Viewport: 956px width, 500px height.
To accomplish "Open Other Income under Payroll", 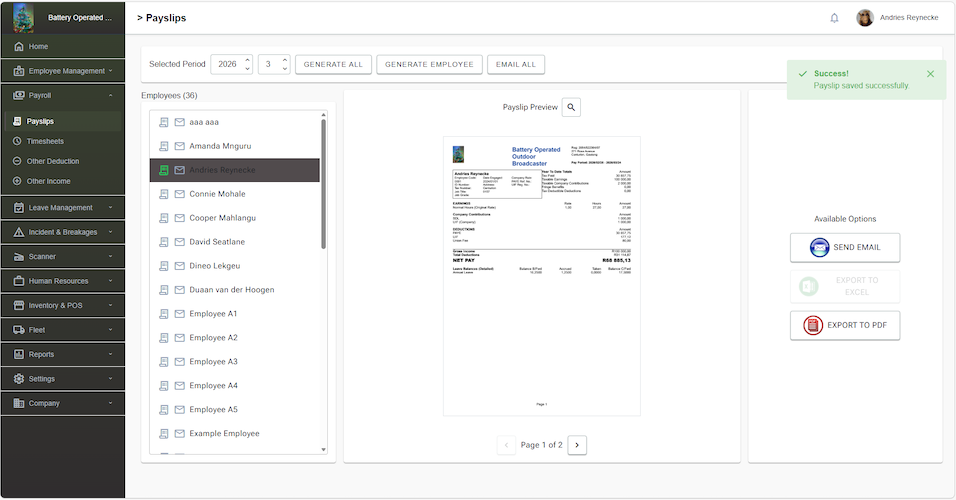I will pyautogui.click(x=64, y=181).
